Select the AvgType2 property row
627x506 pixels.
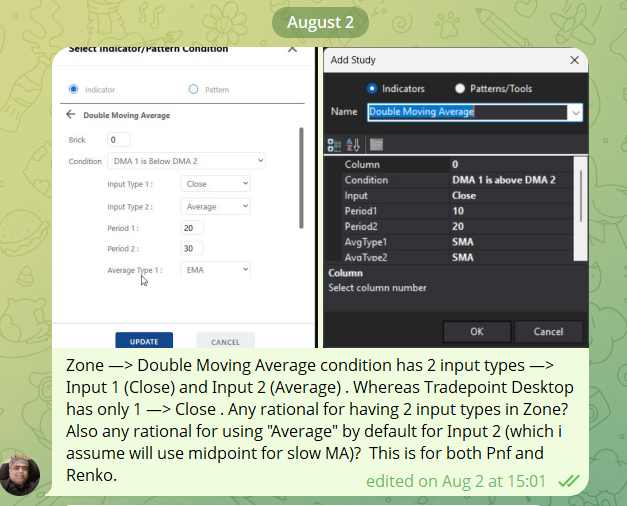pos(457,256)
